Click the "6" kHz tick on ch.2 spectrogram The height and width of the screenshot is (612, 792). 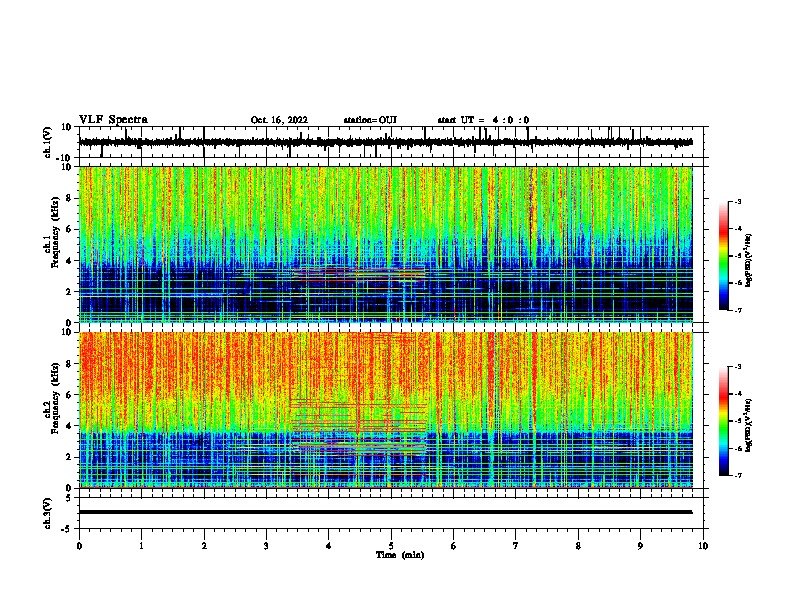(x=69, y=395)
